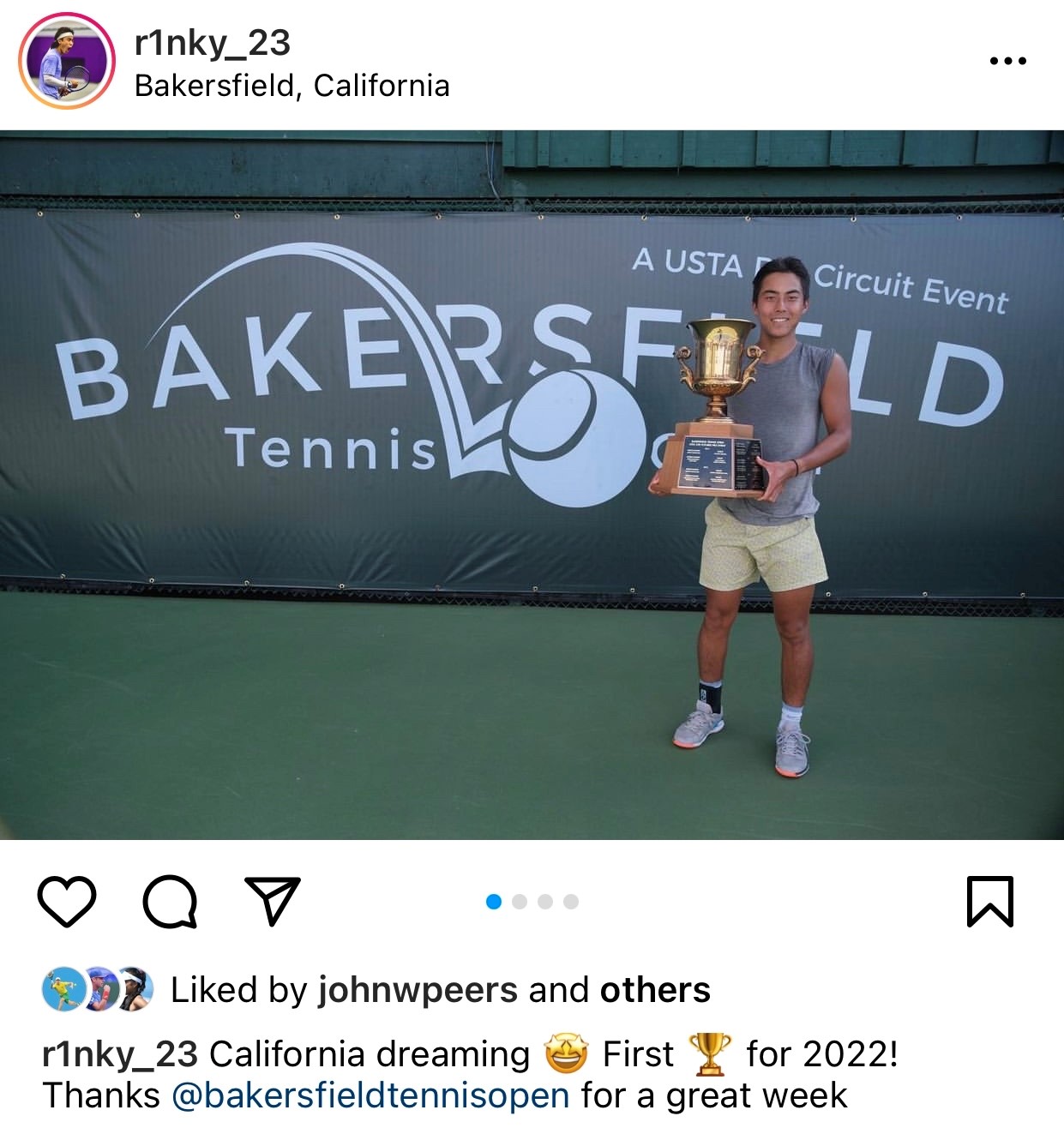Open the @bakersfieldtennisopen mention

(370, 1095)
